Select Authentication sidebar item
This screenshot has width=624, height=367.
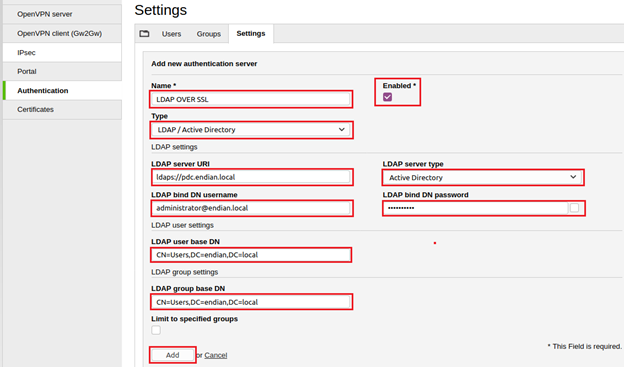pyautogui.click(x=62, y=90)
